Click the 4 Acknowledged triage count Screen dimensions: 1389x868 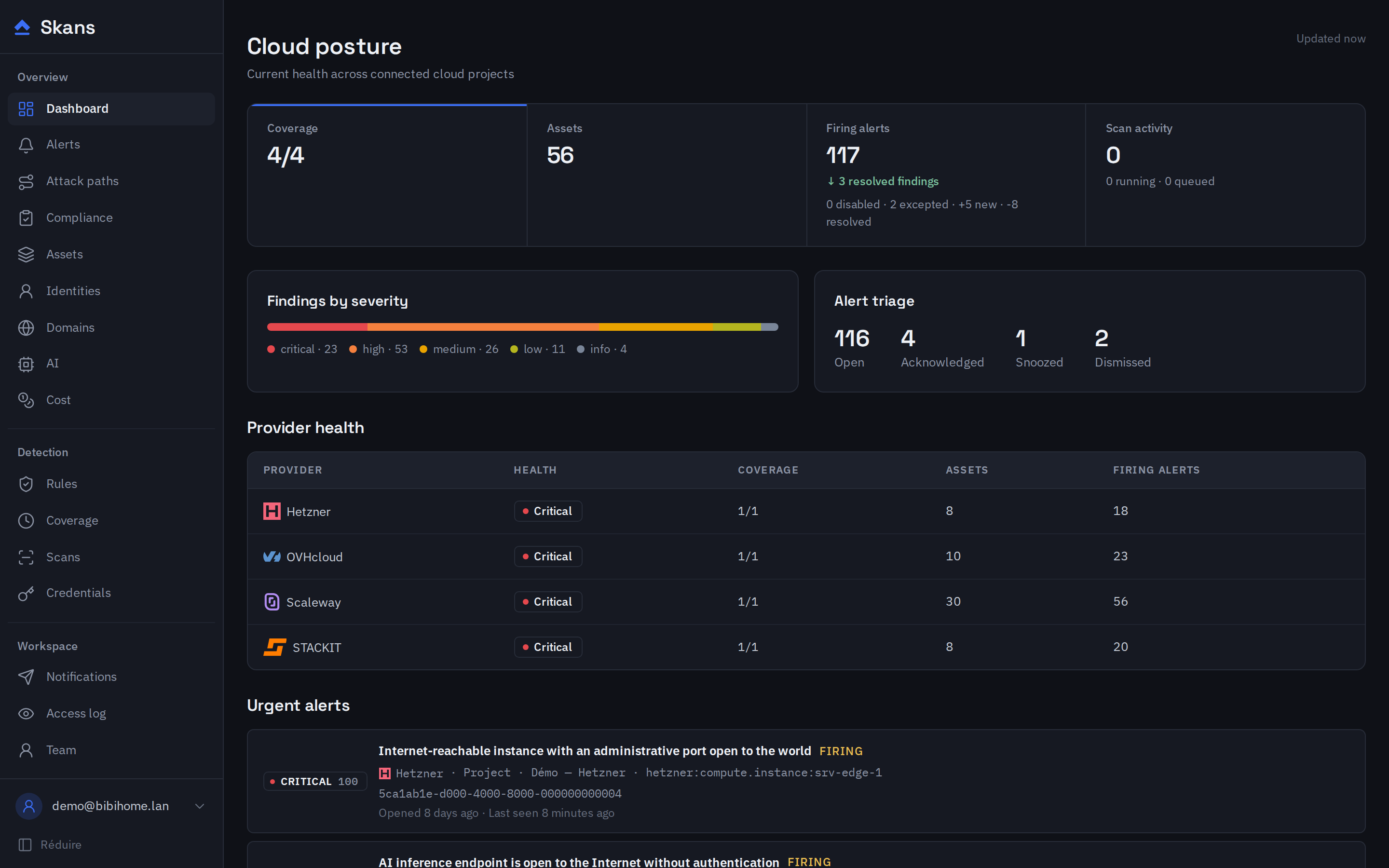(942, 348)
